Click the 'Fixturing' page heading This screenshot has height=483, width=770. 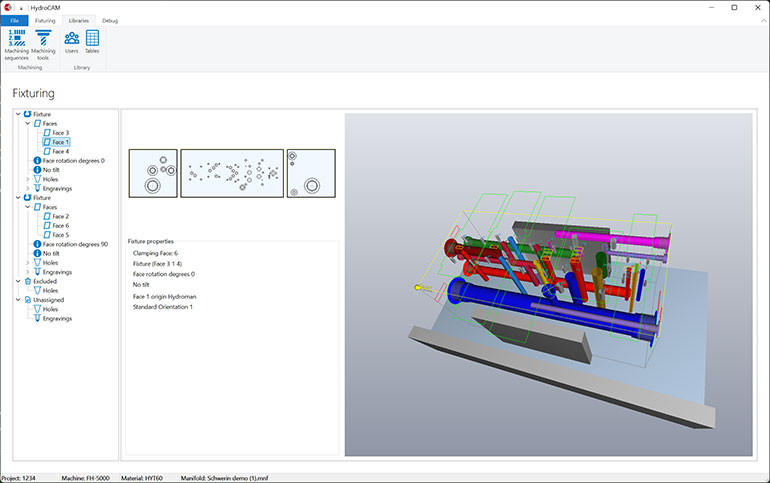pos(33,93)
